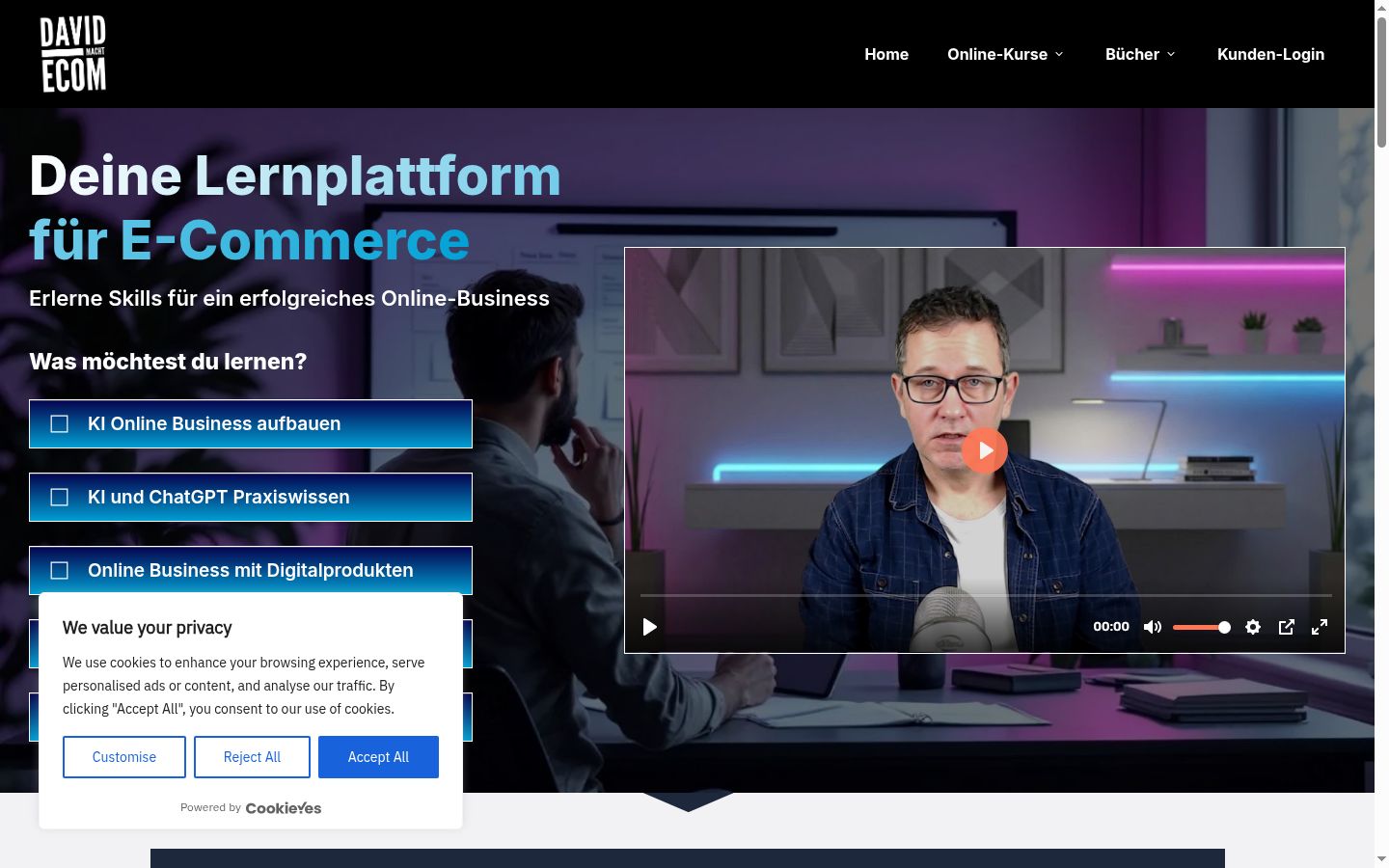Viewport: 1389px width, 868px height.
Task: Enter fullscreen with the expand arrows icon
Action: 1320,627
